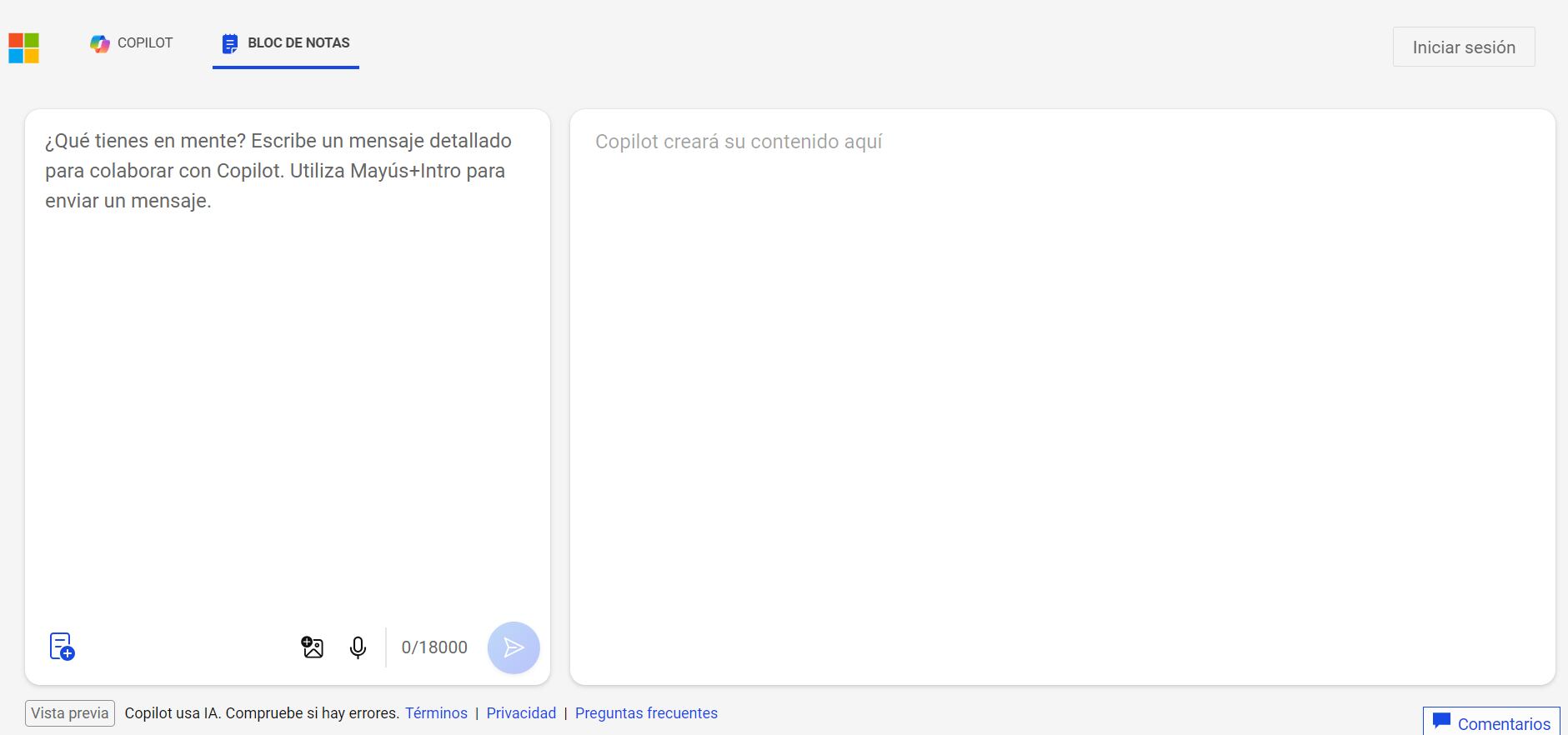Click the Copilot colorful logo icon
This screenshot has width=1568, height=735.
point(100,43)
